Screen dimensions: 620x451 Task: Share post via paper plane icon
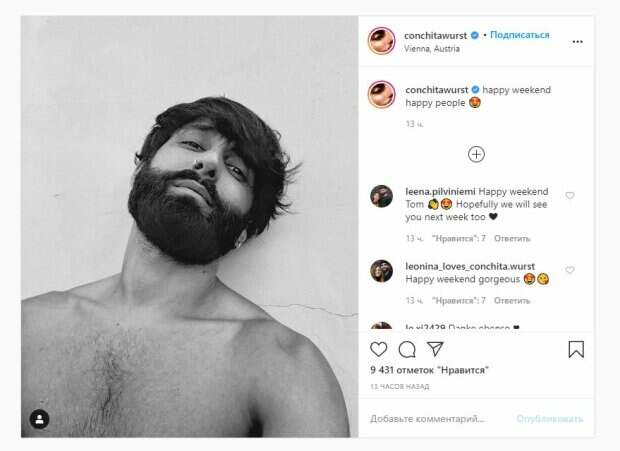tap(435, 349)
